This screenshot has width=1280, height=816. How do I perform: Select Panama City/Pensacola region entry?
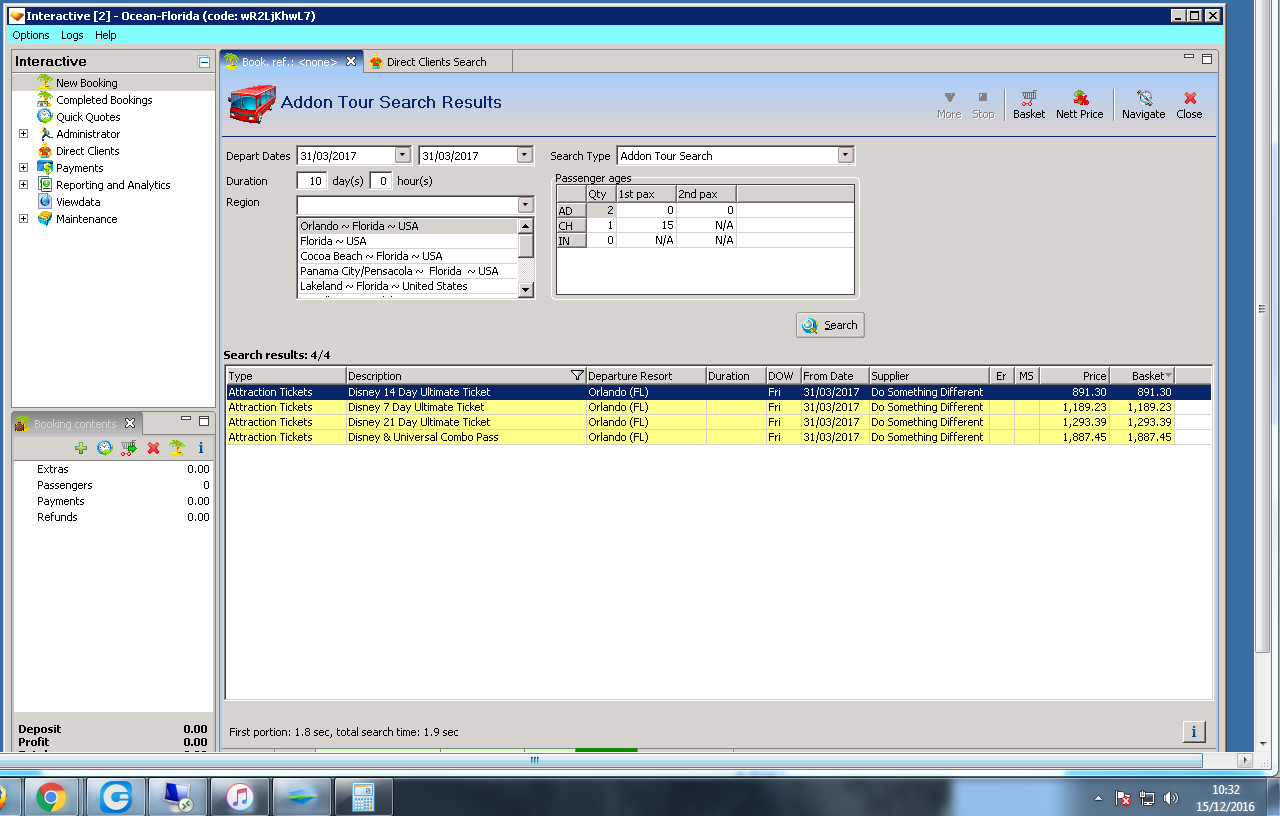[x=407, y=271]
